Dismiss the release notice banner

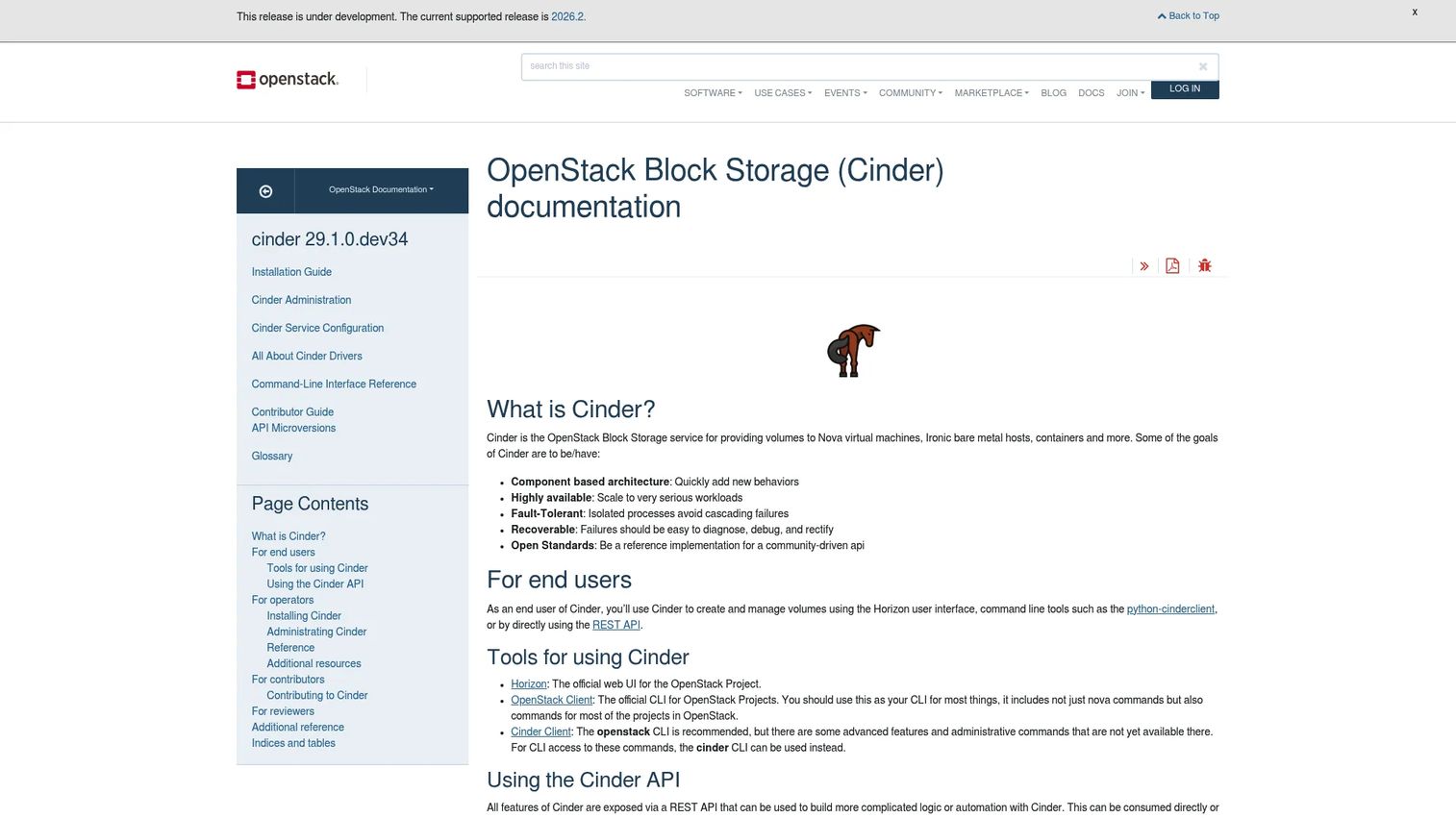coord(1415,12)
